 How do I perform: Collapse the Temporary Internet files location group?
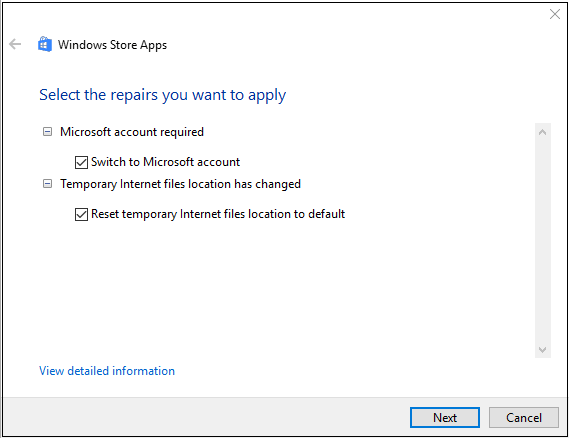(47, 184)
